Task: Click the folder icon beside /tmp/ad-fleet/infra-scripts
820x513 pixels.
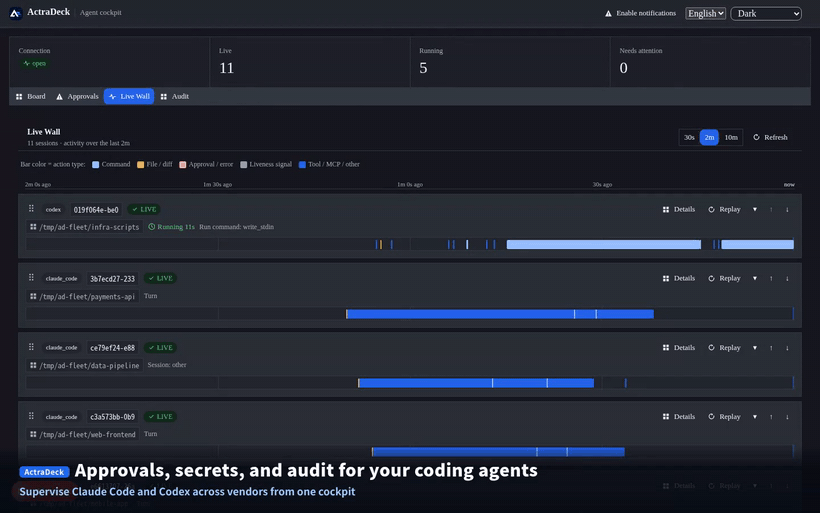Action: (33, 227)
